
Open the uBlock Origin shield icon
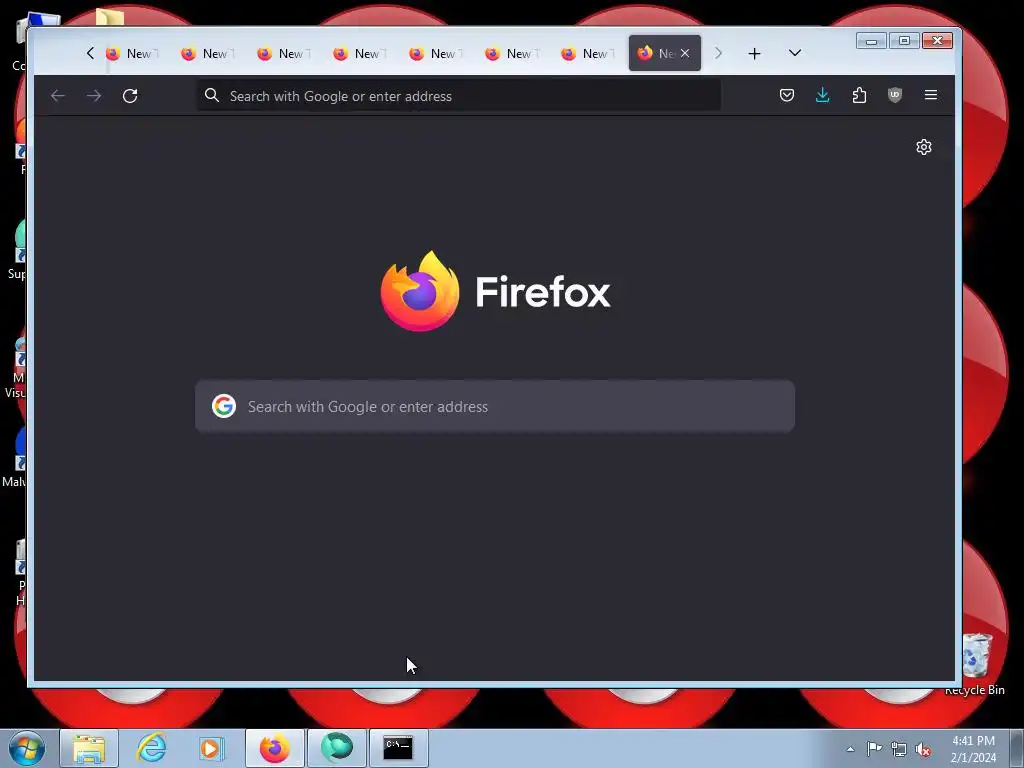coord(895,95)
